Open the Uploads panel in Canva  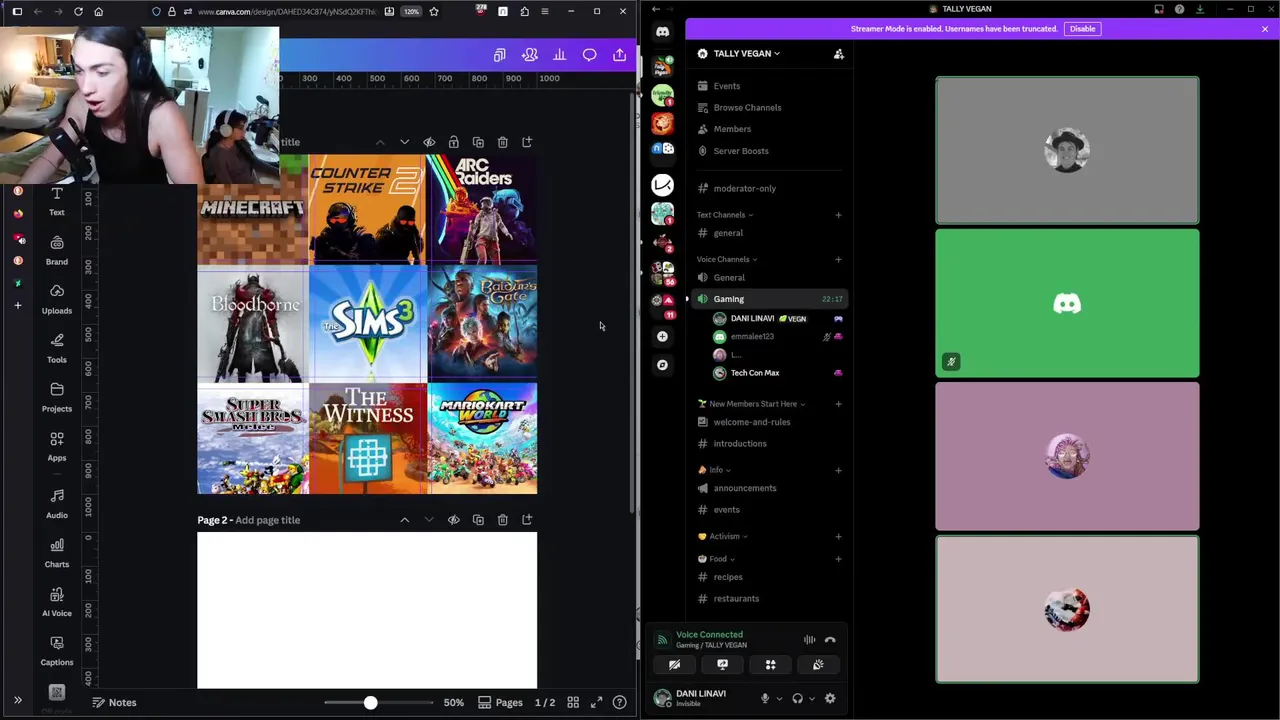click(57, 299)
